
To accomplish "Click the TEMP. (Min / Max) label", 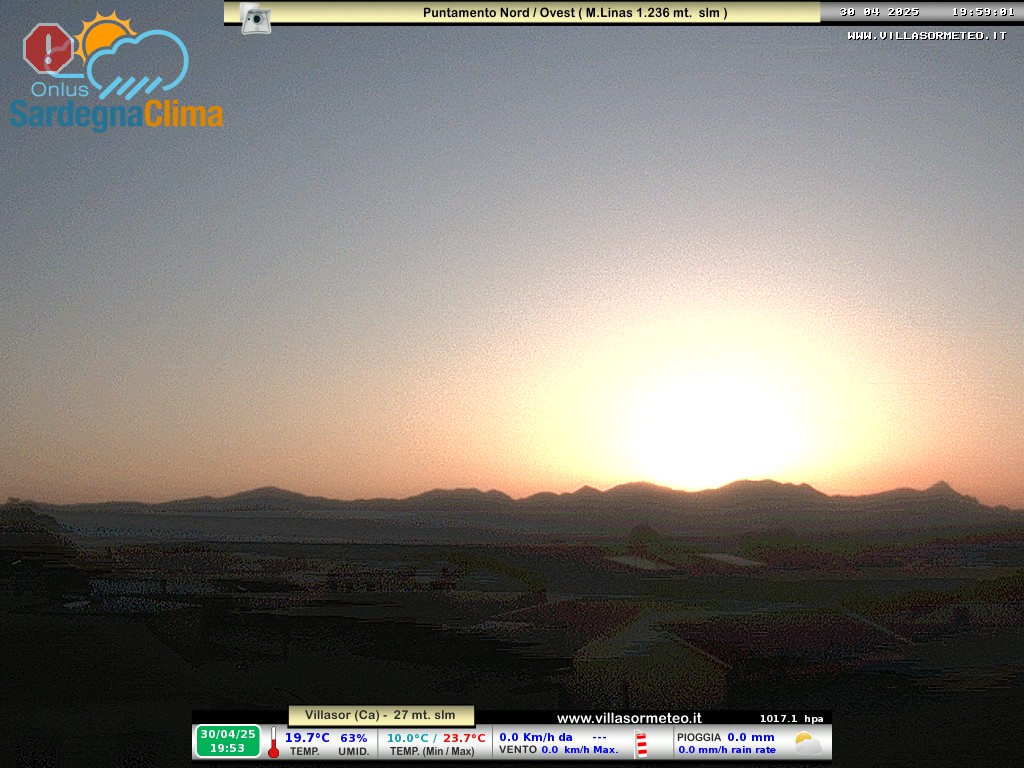I will [x=432, y=751].
